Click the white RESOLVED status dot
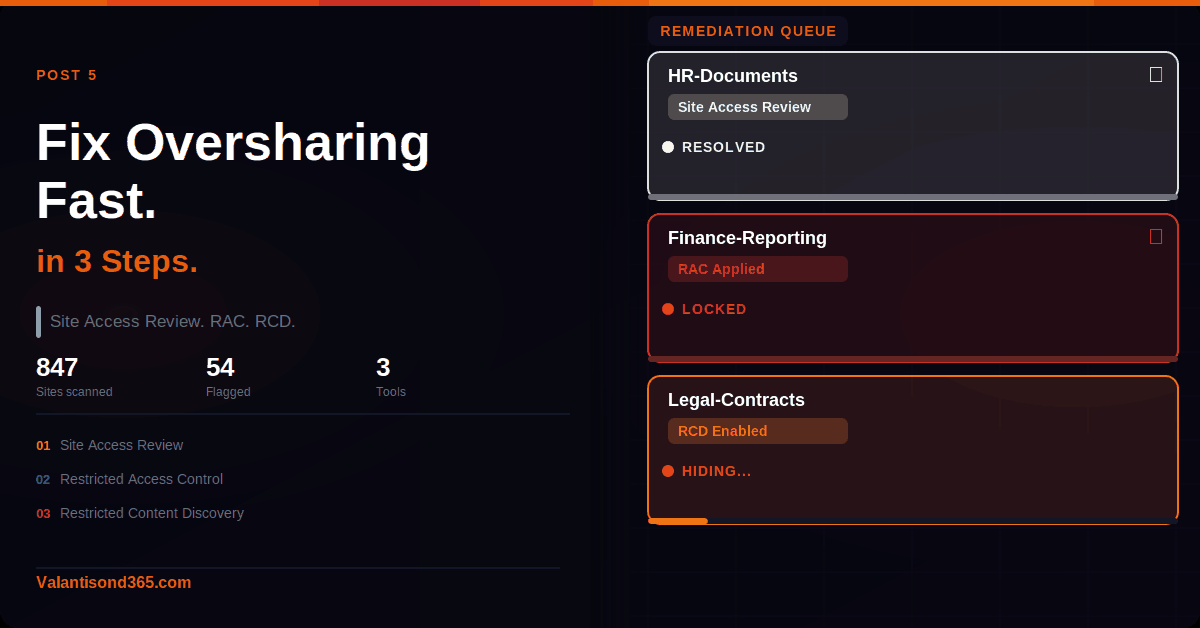The image size is (1200, 628). coord(668,147)
